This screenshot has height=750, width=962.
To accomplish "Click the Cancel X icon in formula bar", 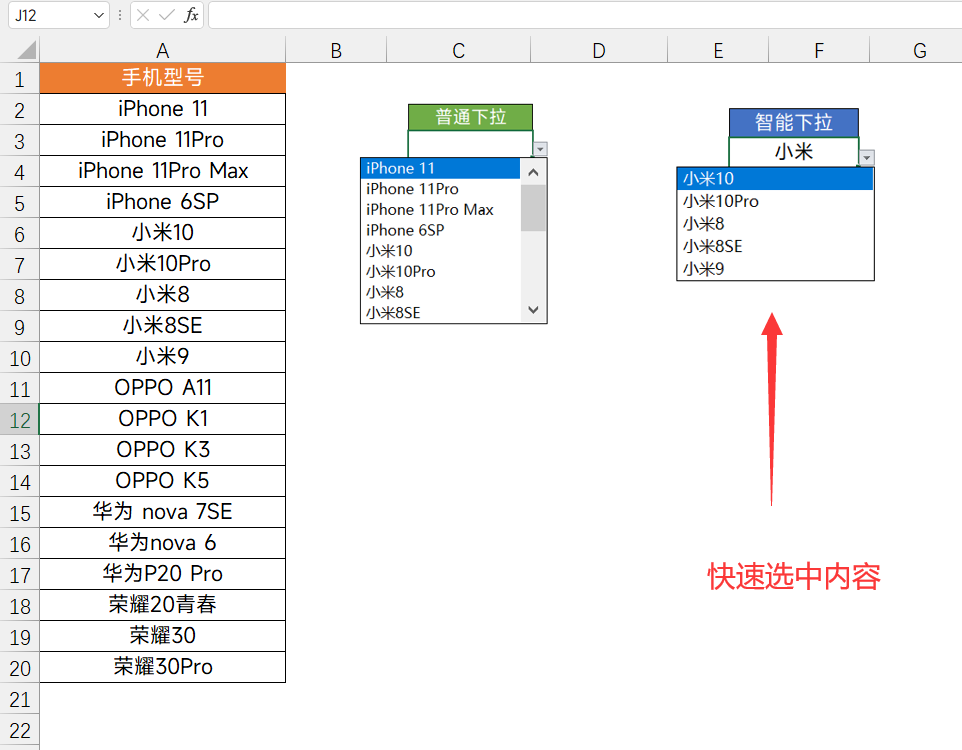I will coord(143,15).
